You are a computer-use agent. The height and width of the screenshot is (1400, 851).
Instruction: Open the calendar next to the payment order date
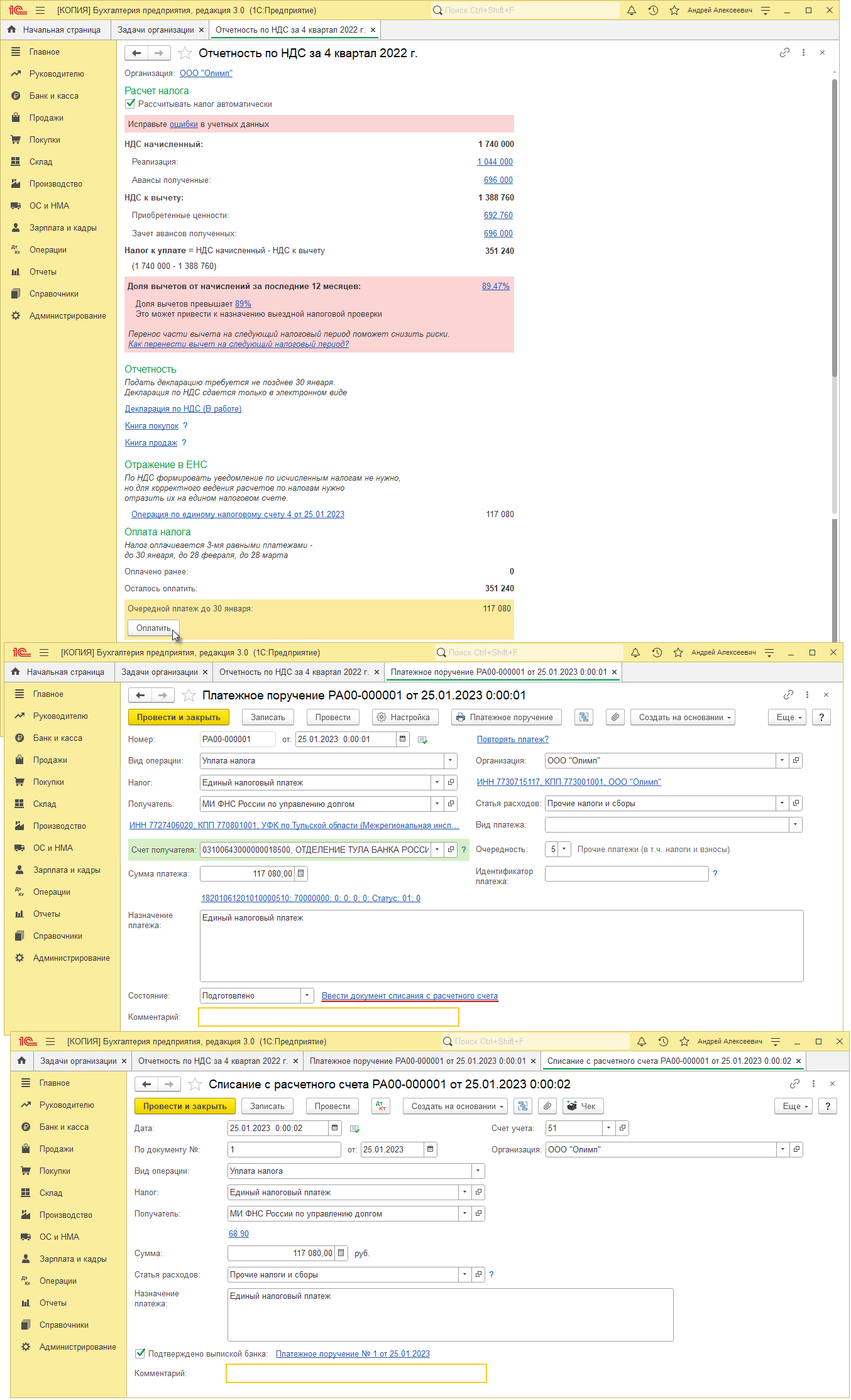[403, 740]
